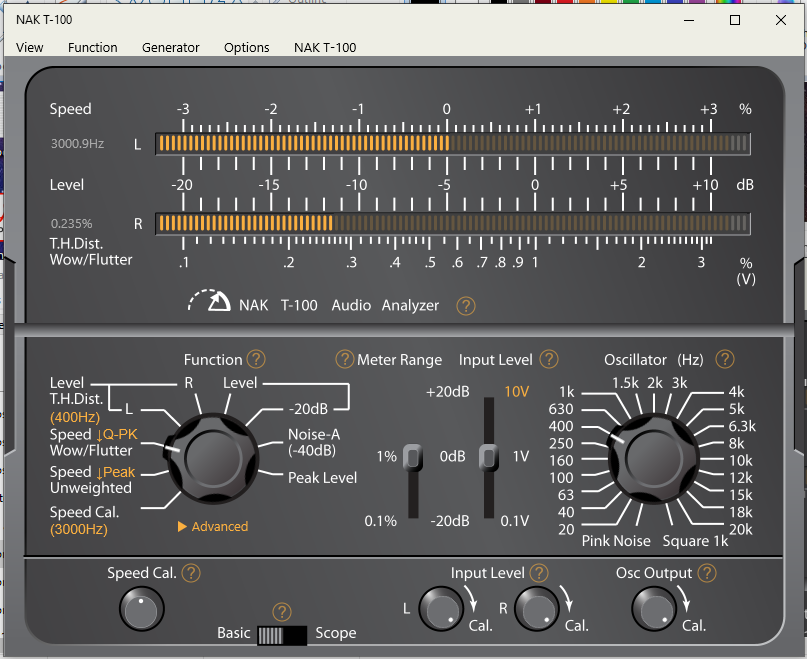The height and width of the screenshot is (659, 807).
Task: Select 10k oscillator frequency
Action: click(741, 461)
